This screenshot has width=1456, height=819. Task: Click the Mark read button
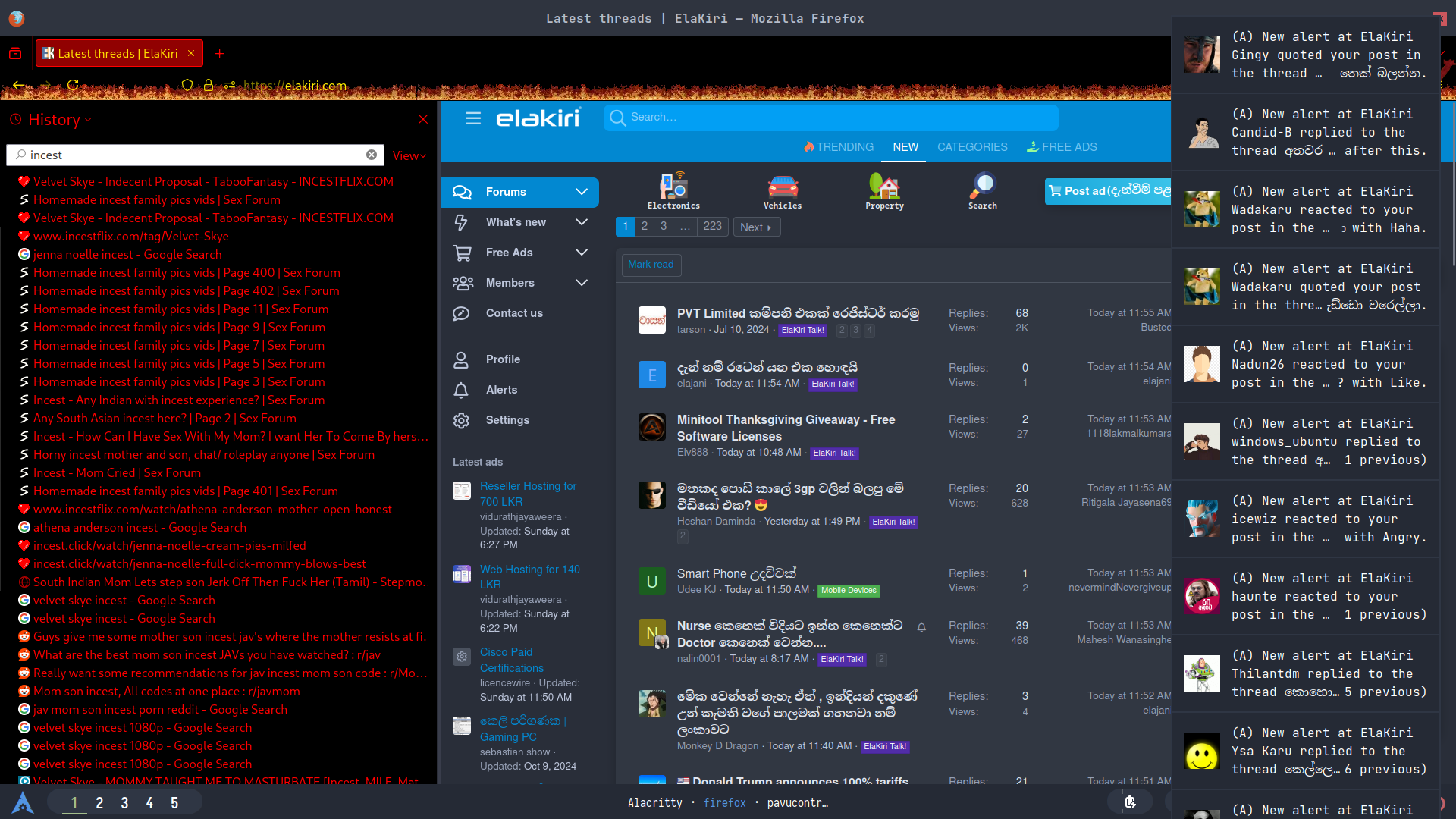(x=651, y=265)
